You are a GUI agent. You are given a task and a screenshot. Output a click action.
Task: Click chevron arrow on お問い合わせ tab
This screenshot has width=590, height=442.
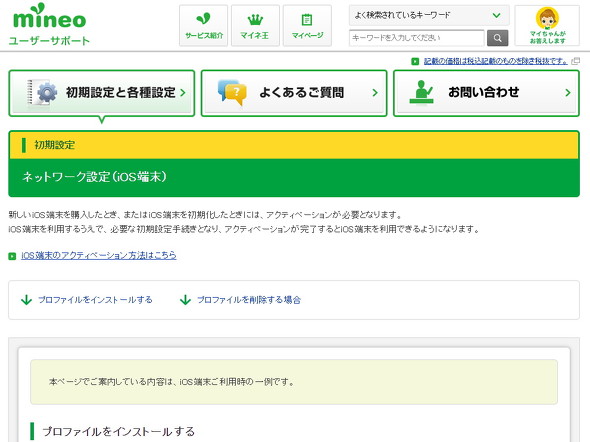coord(568,93)
